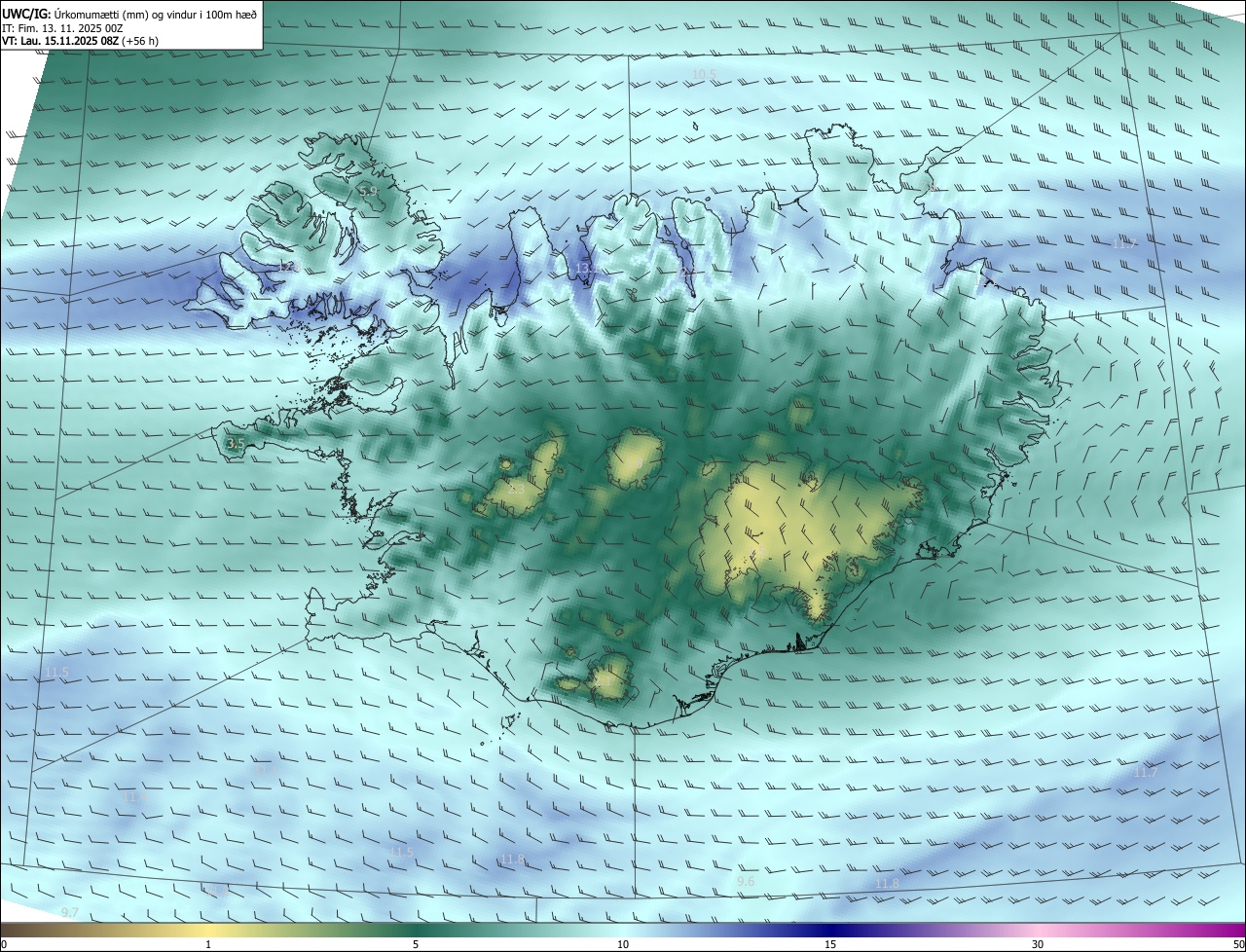Click tick label 5 on the color scale

[416, 945]
